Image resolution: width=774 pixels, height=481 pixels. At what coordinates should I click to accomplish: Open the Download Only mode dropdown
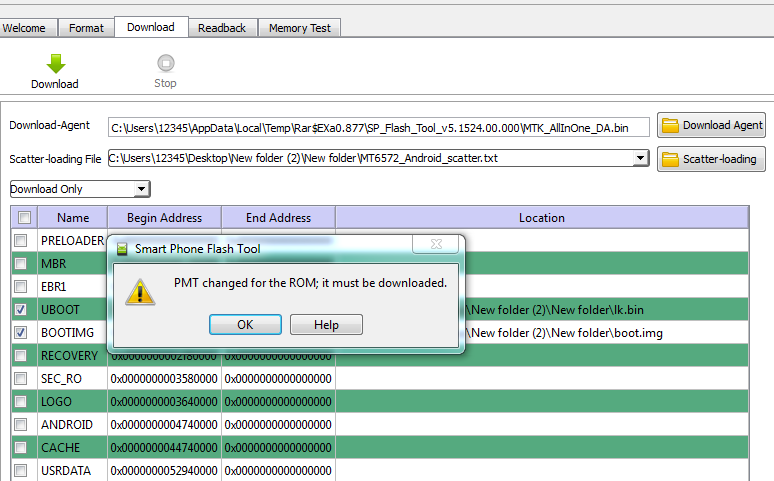coord(141,189)
